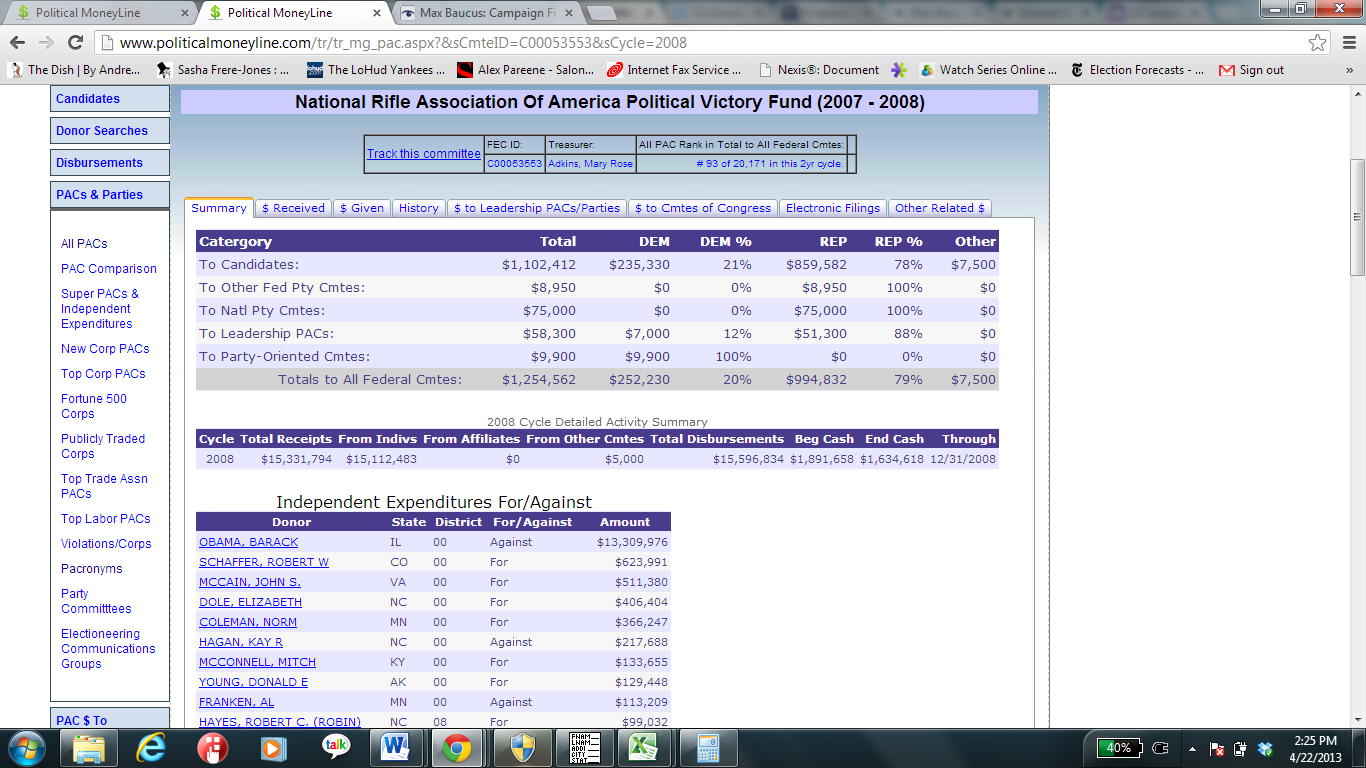Click Pacronyms sidebar link
The image size is (1366, 768).
[92, 569]
